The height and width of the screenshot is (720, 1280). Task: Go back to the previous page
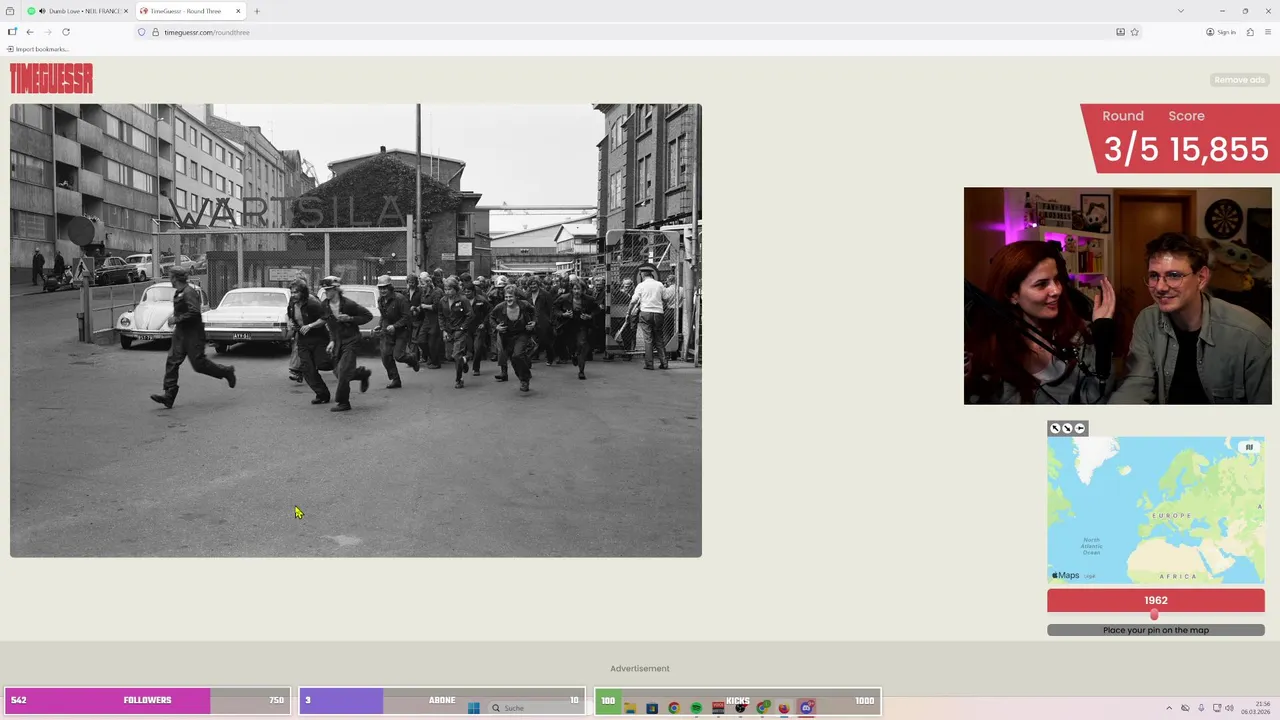(30, 32)
